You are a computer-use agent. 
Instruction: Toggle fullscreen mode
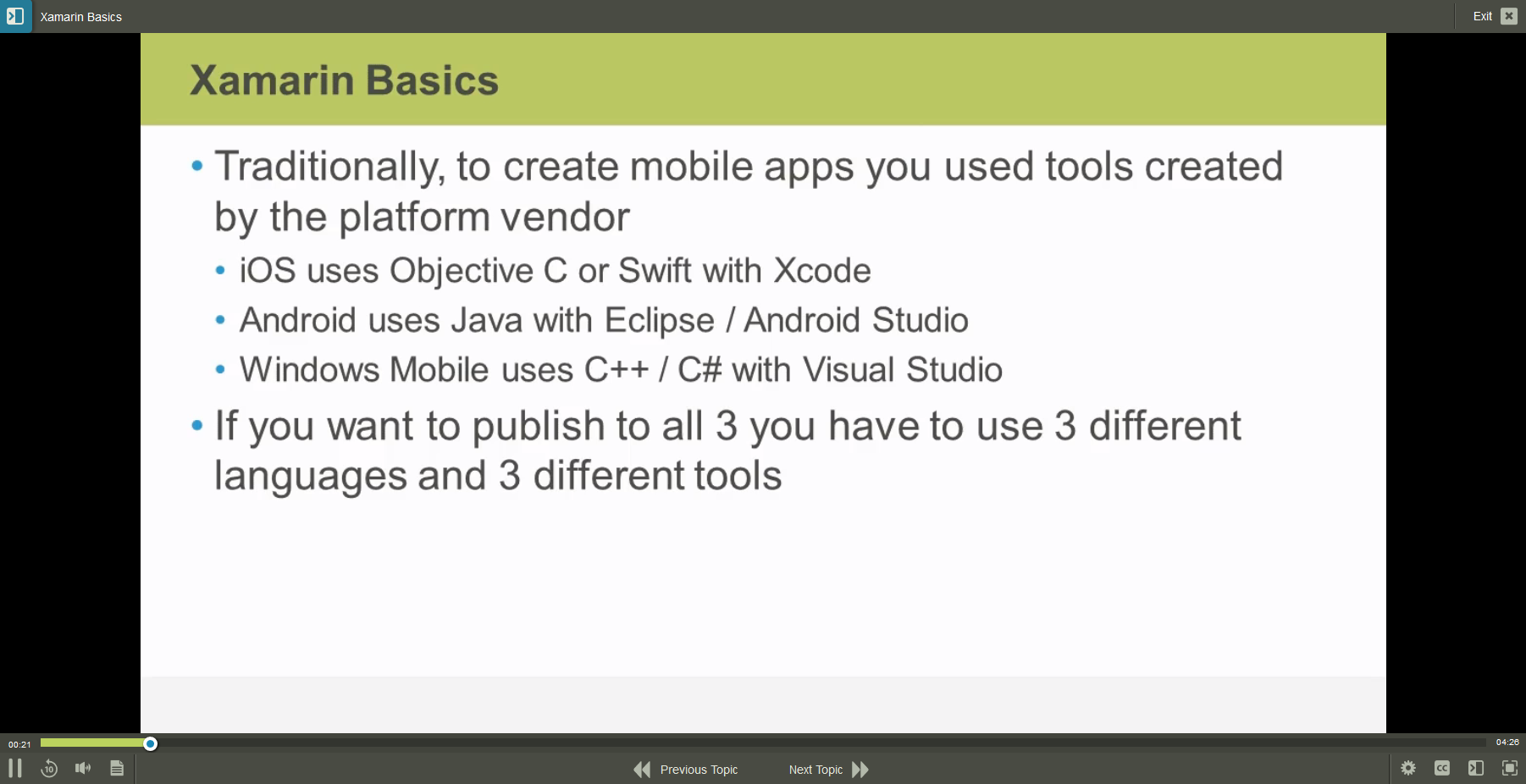click(x=1509, y=768)
